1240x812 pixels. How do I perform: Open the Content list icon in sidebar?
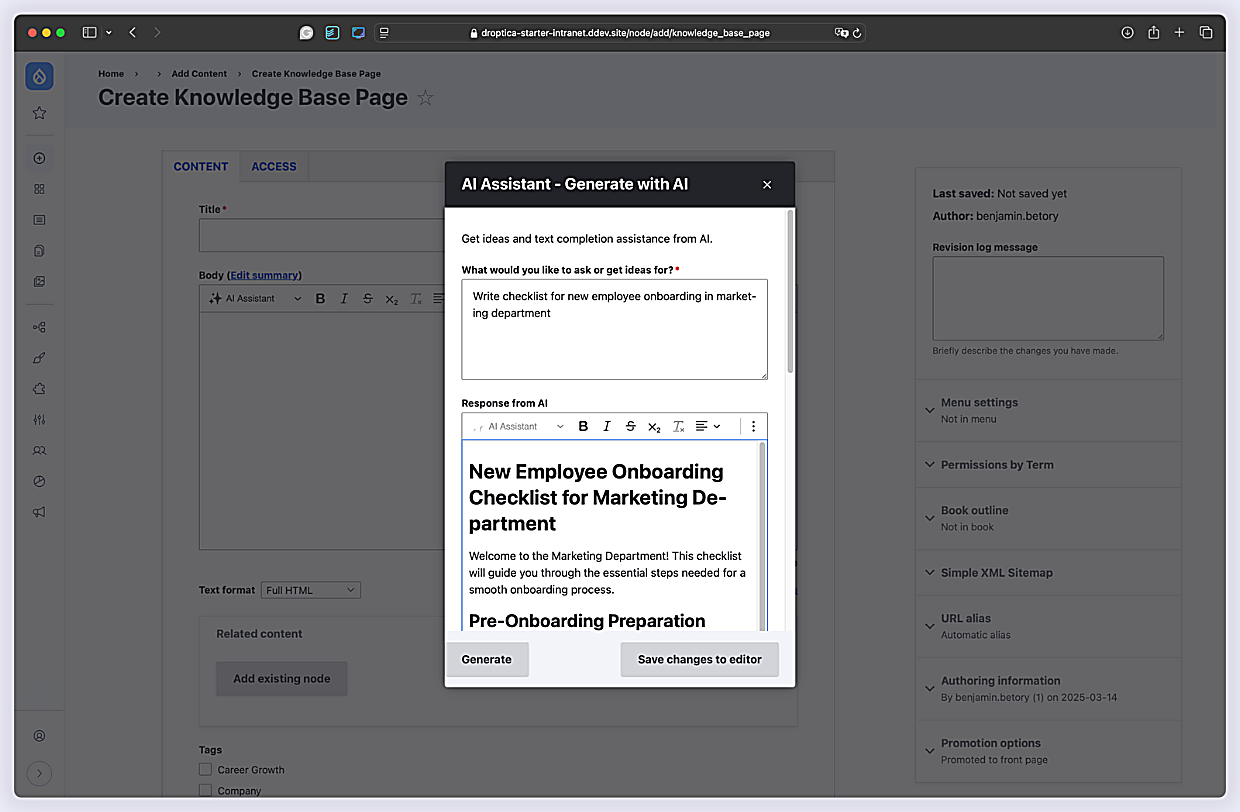39,220
